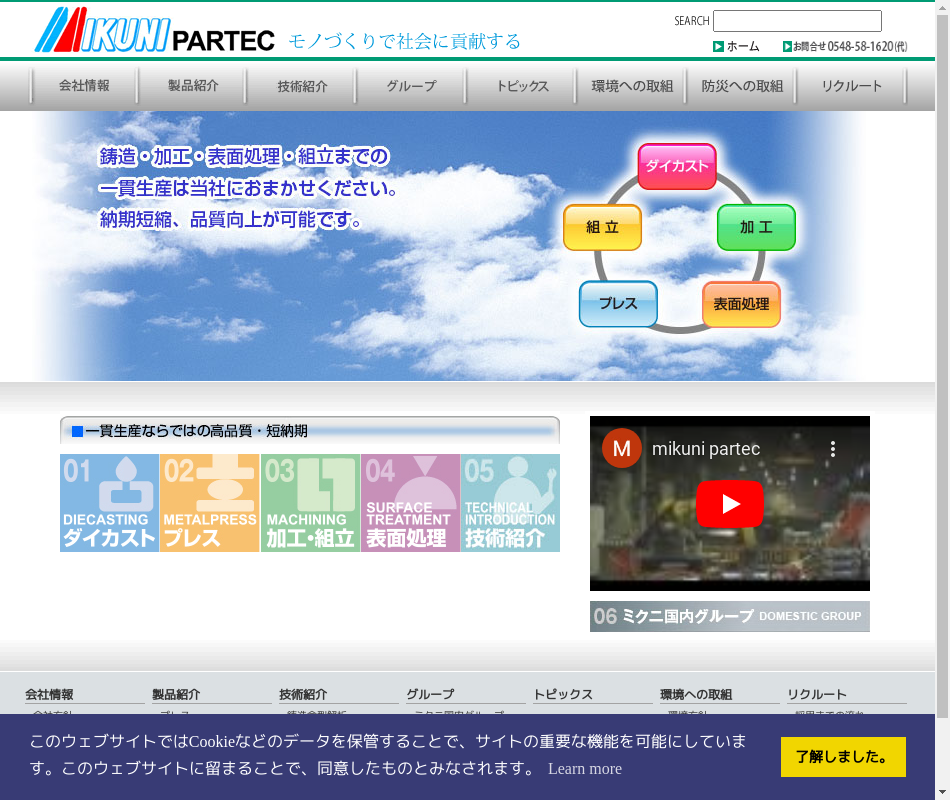Click the orange 表面処理 diagram button

(741, 304)
